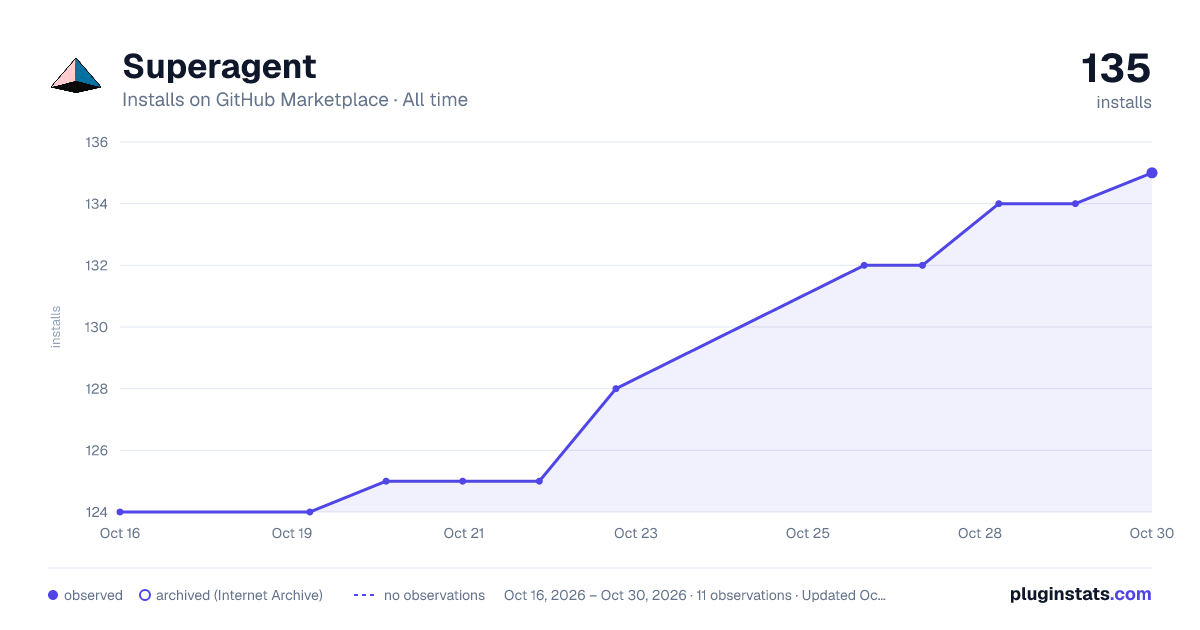The height and width of the screenshot is (630, 1200).
Task: Click the Oct 19 x-axis label
Action: click(292, 534)
